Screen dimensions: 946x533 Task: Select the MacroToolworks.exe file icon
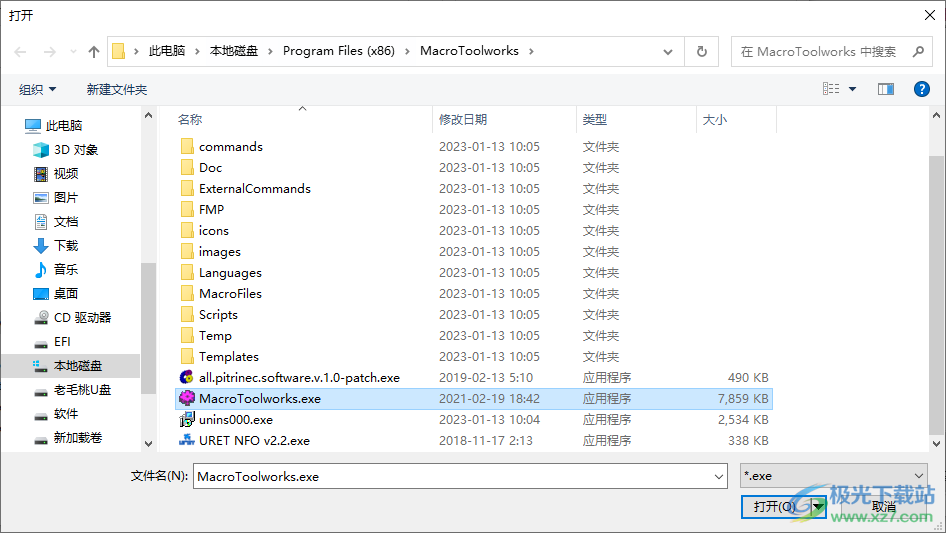tap(187, 398)
